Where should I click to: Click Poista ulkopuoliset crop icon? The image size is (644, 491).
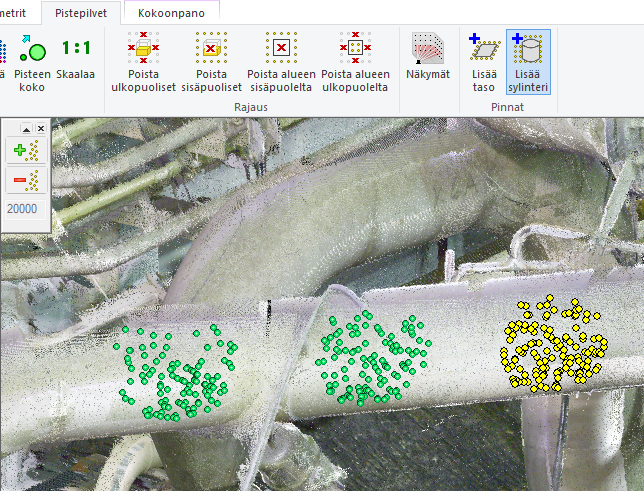tap(143, 62)
